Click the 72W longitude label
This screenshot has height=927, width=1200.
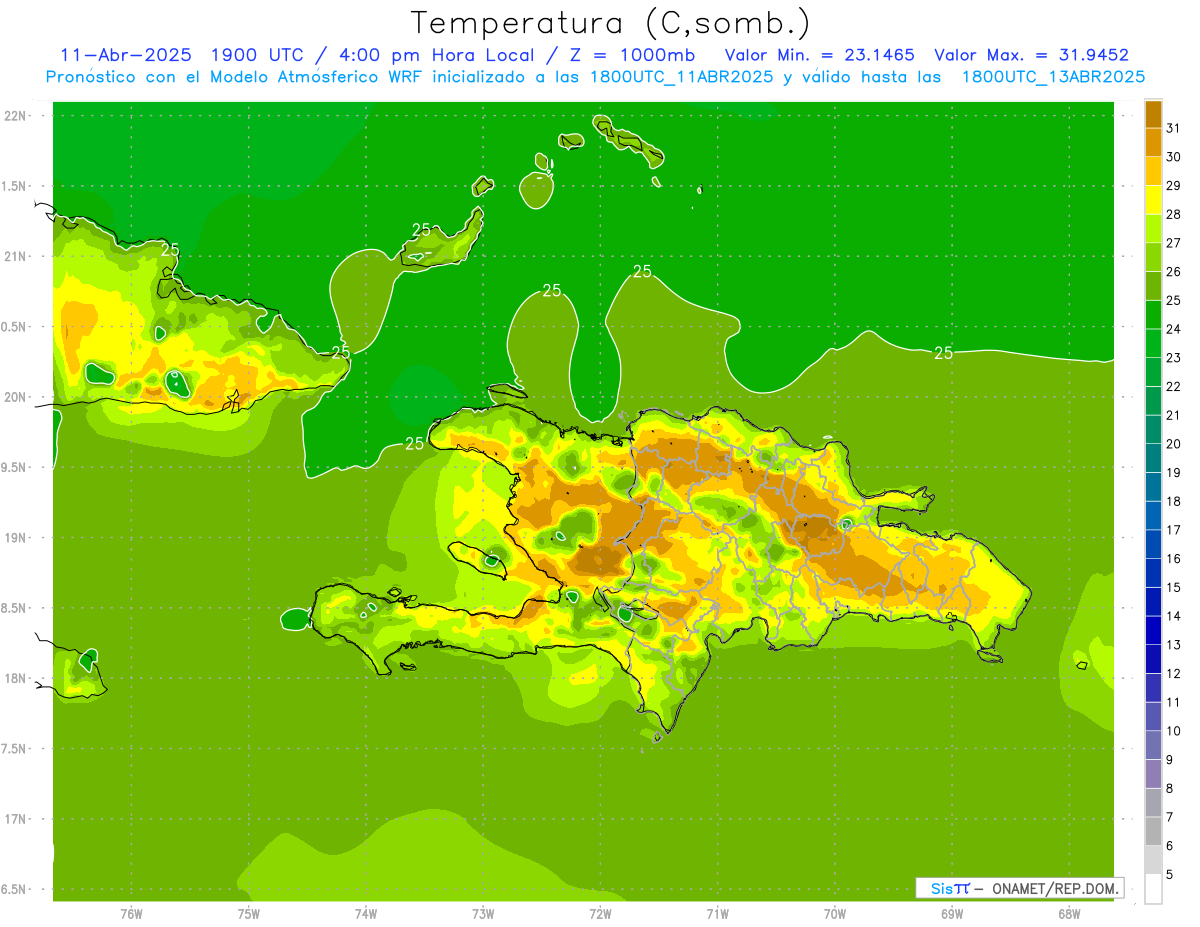click(600, 913)
